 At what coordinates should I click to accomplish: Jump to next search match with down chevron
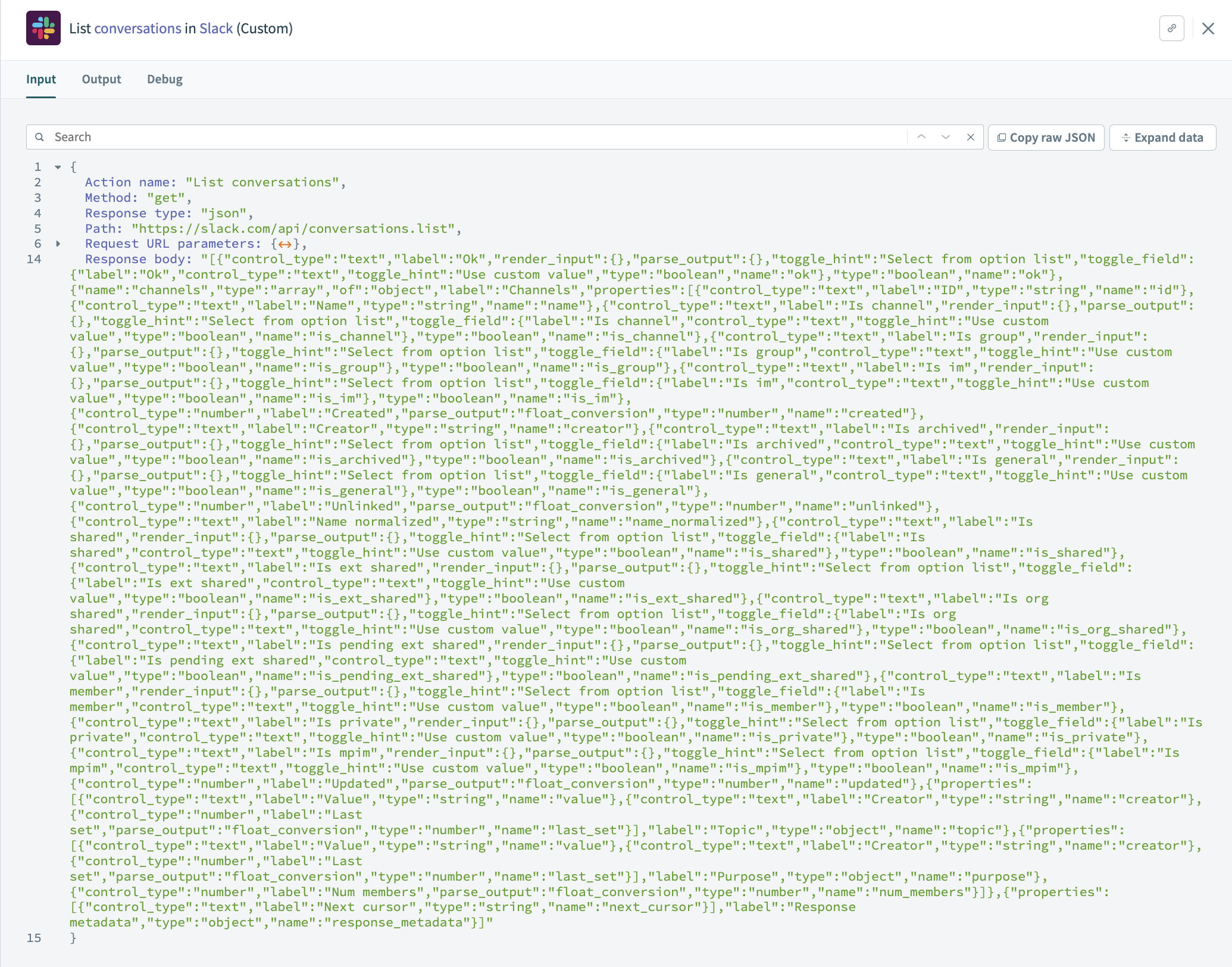(x=945, y=137)
